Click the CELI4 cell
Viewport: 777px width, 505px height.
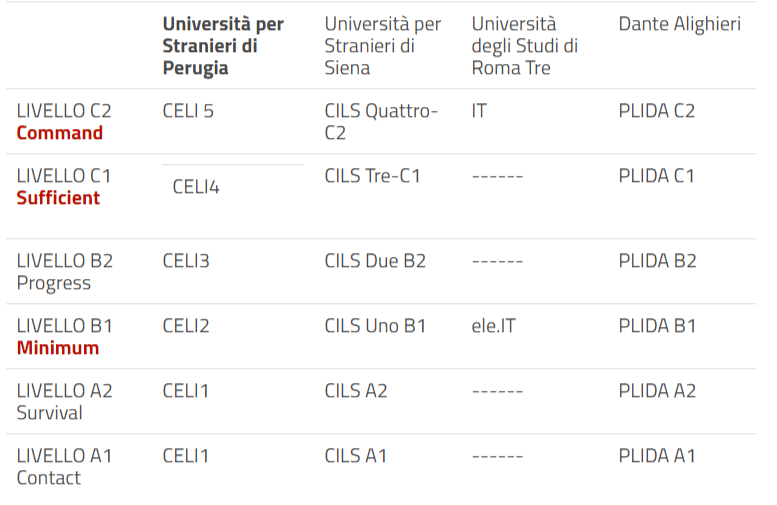[196, 186]
